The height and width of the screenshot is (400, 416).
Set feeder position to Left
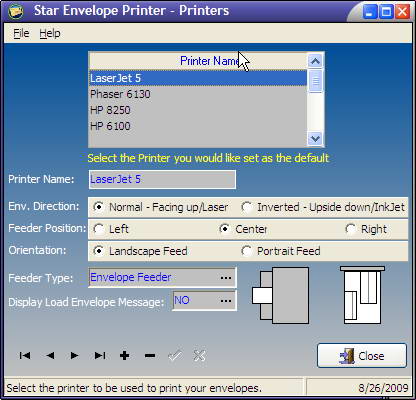(111, 229)
